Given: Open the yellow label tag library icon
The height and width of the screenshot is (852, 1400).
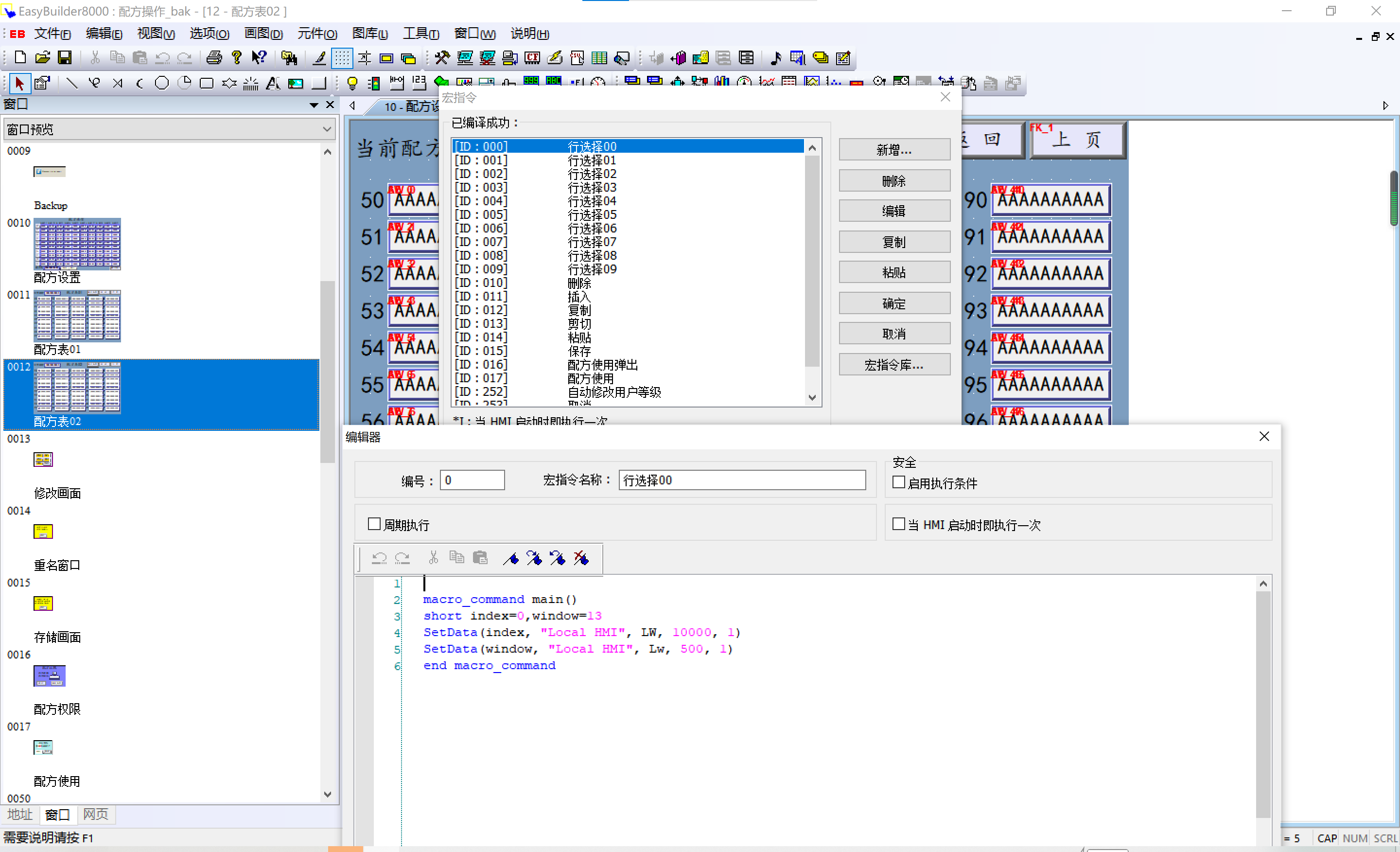Looking at the screenshot, I should click(821, 57).
